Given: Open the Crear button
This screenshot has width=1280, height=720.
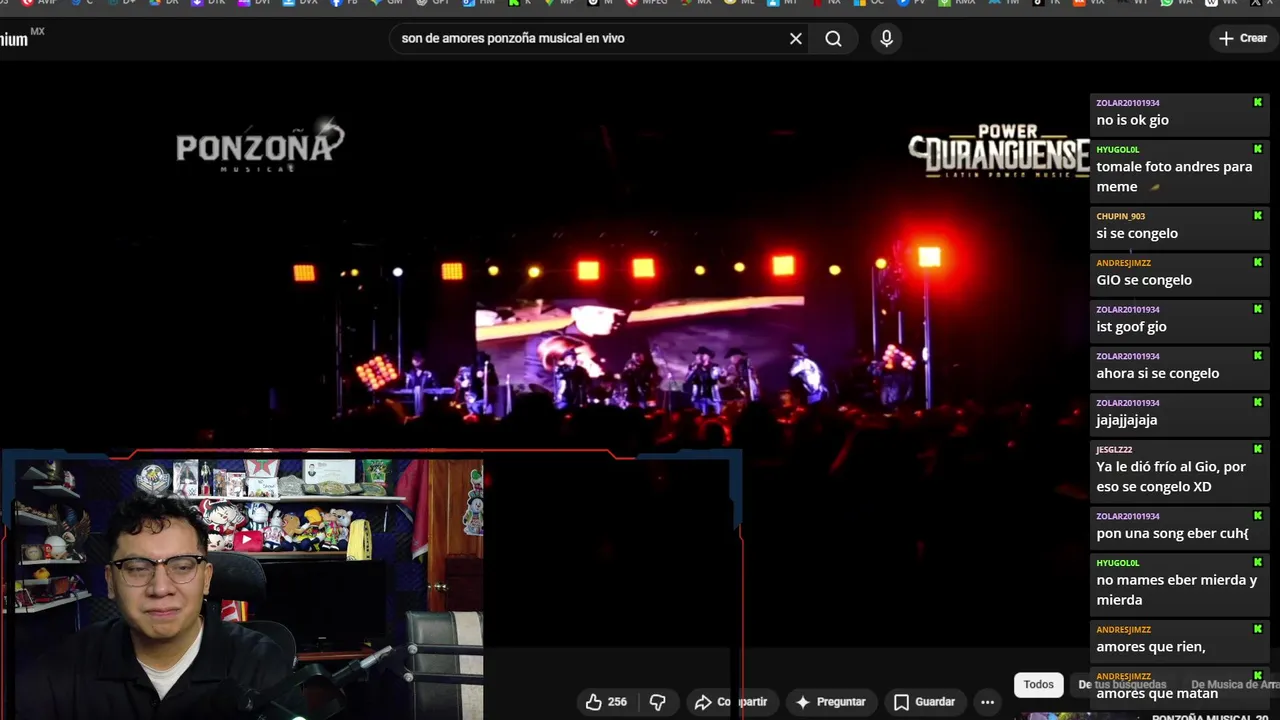Looking at the screenshot, I should pyautogui.click(x=1243, y=38).
